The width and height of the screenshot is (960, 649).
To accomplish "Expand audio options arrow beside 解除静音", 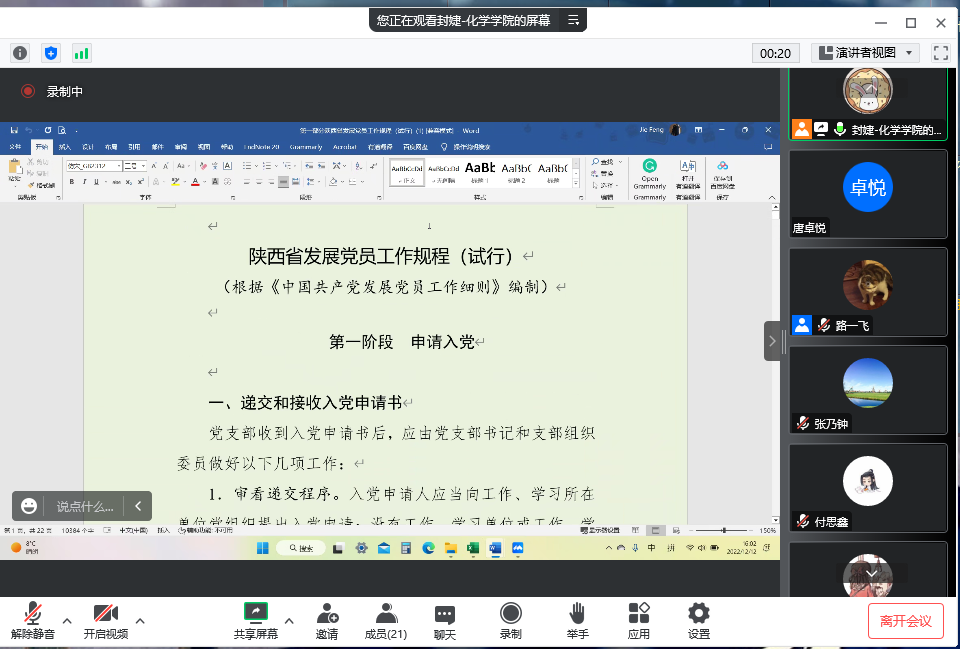I will coord(67,620).
